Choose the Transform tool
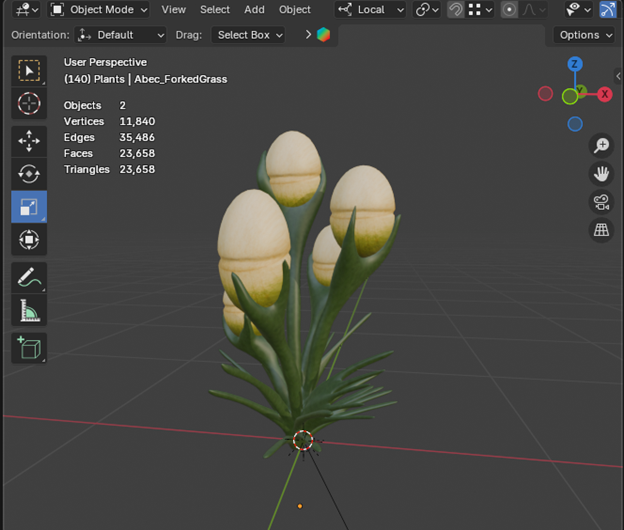The height and width of the screenshot is (530, 624). 29,240
